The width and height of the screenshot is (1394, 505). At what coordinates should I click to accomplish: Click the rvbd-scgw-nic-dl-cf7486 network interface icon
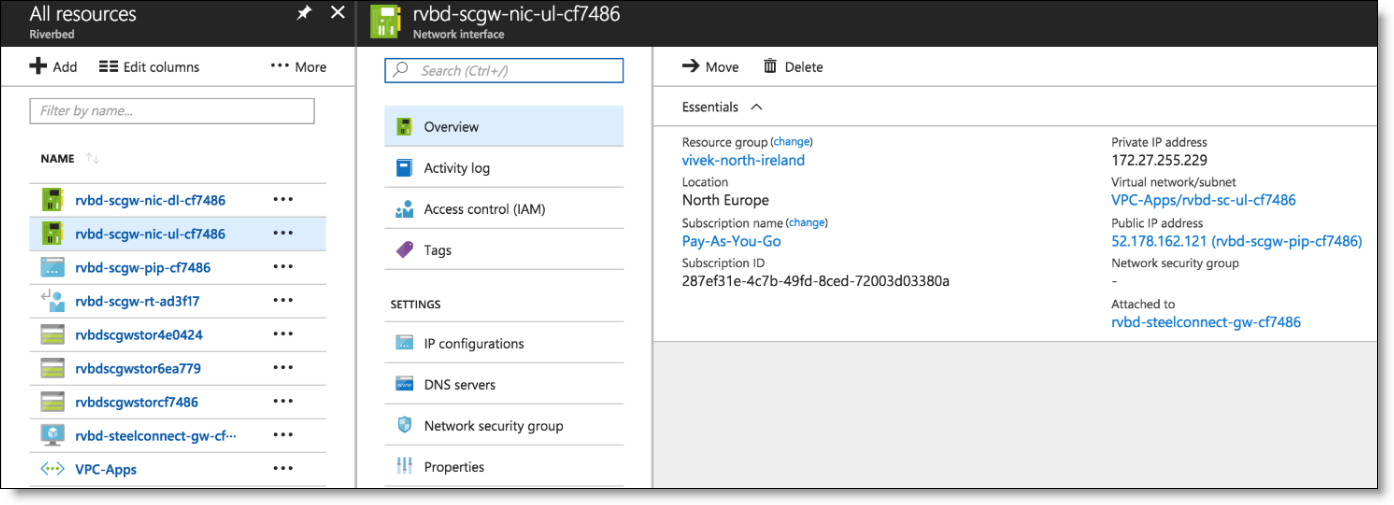(x=52, y=200)
